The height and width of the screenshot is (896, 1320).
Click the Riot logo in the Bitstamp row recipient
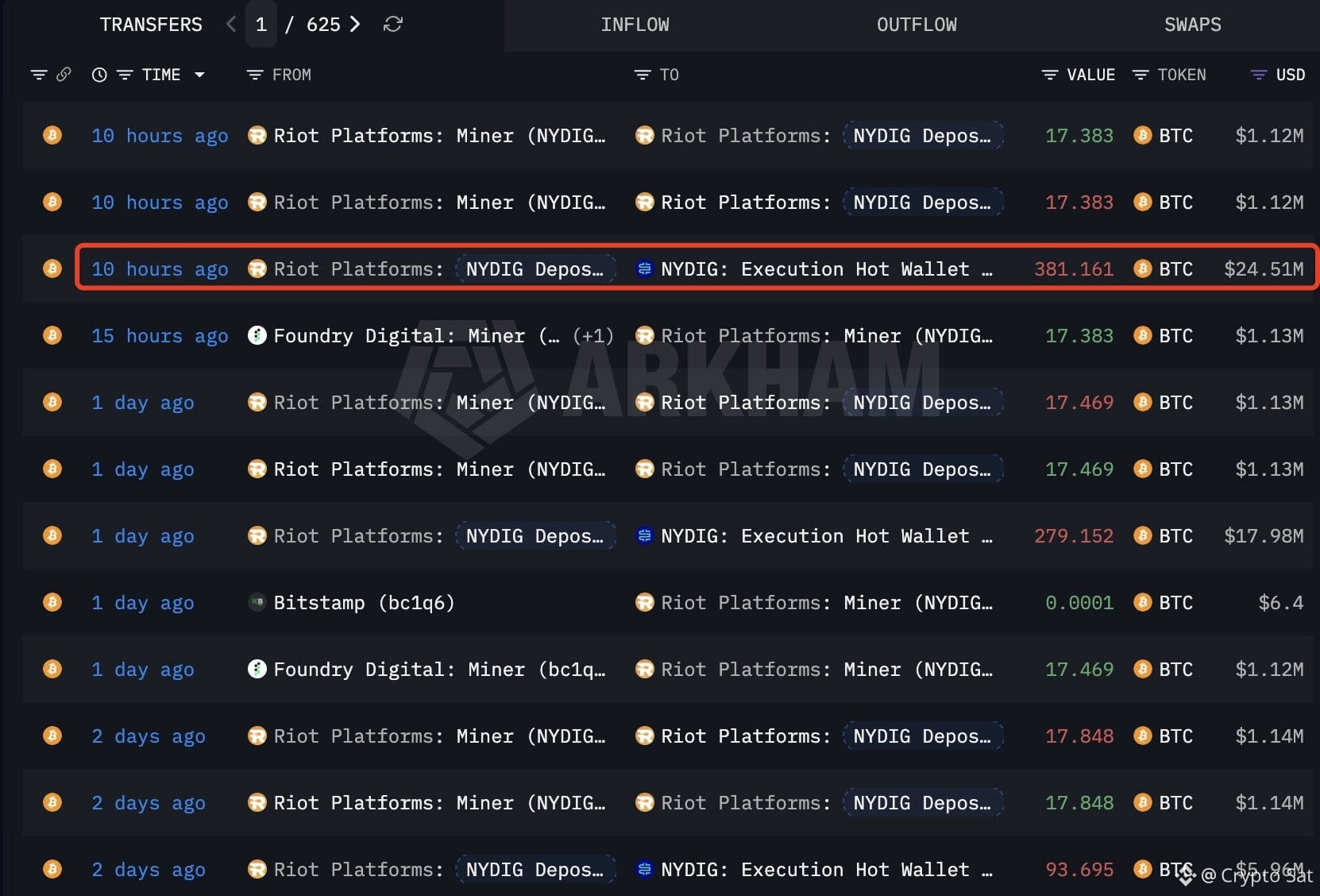click(x=644, y=602)
